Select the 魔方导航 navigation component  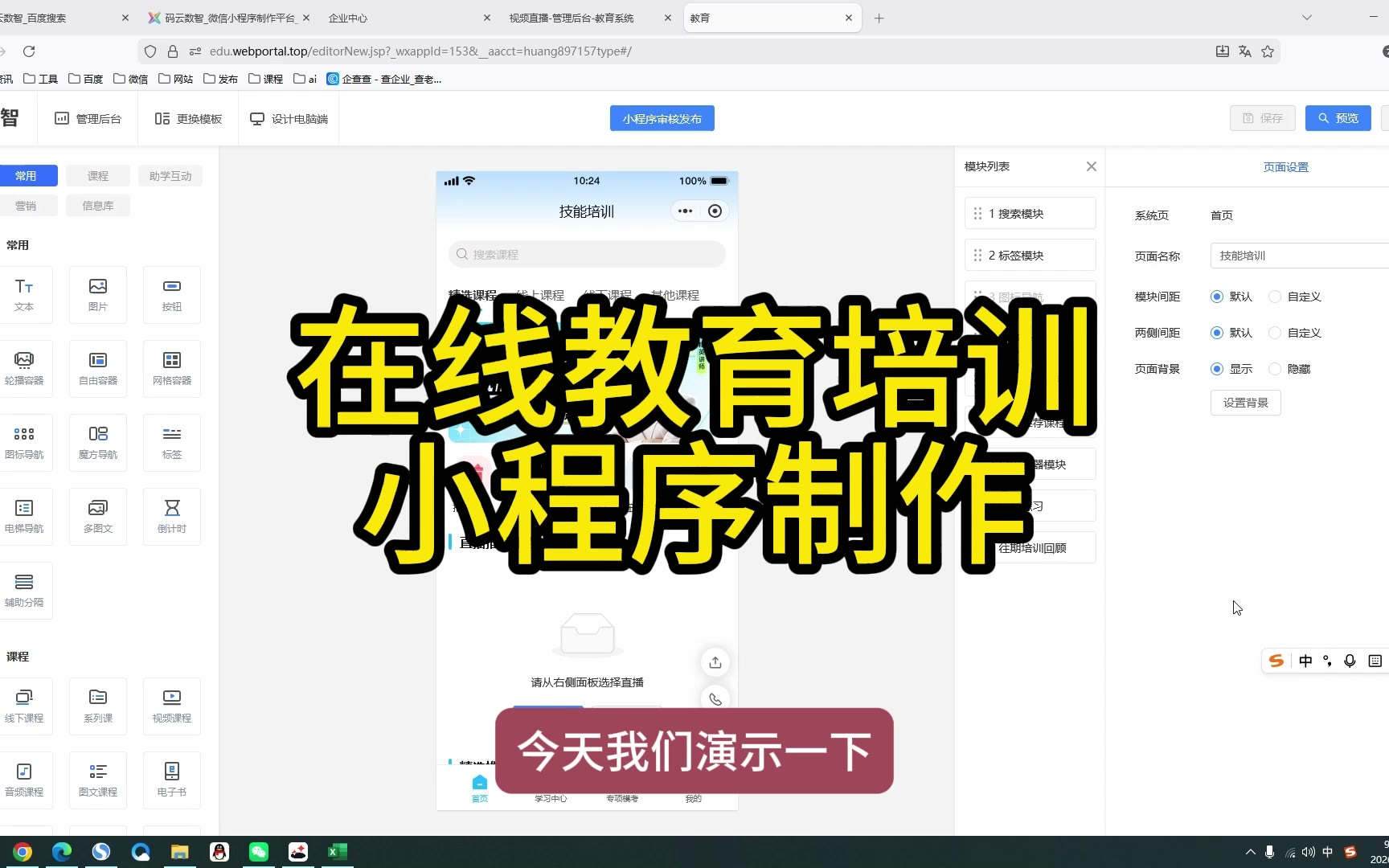(x=98, y=442)
